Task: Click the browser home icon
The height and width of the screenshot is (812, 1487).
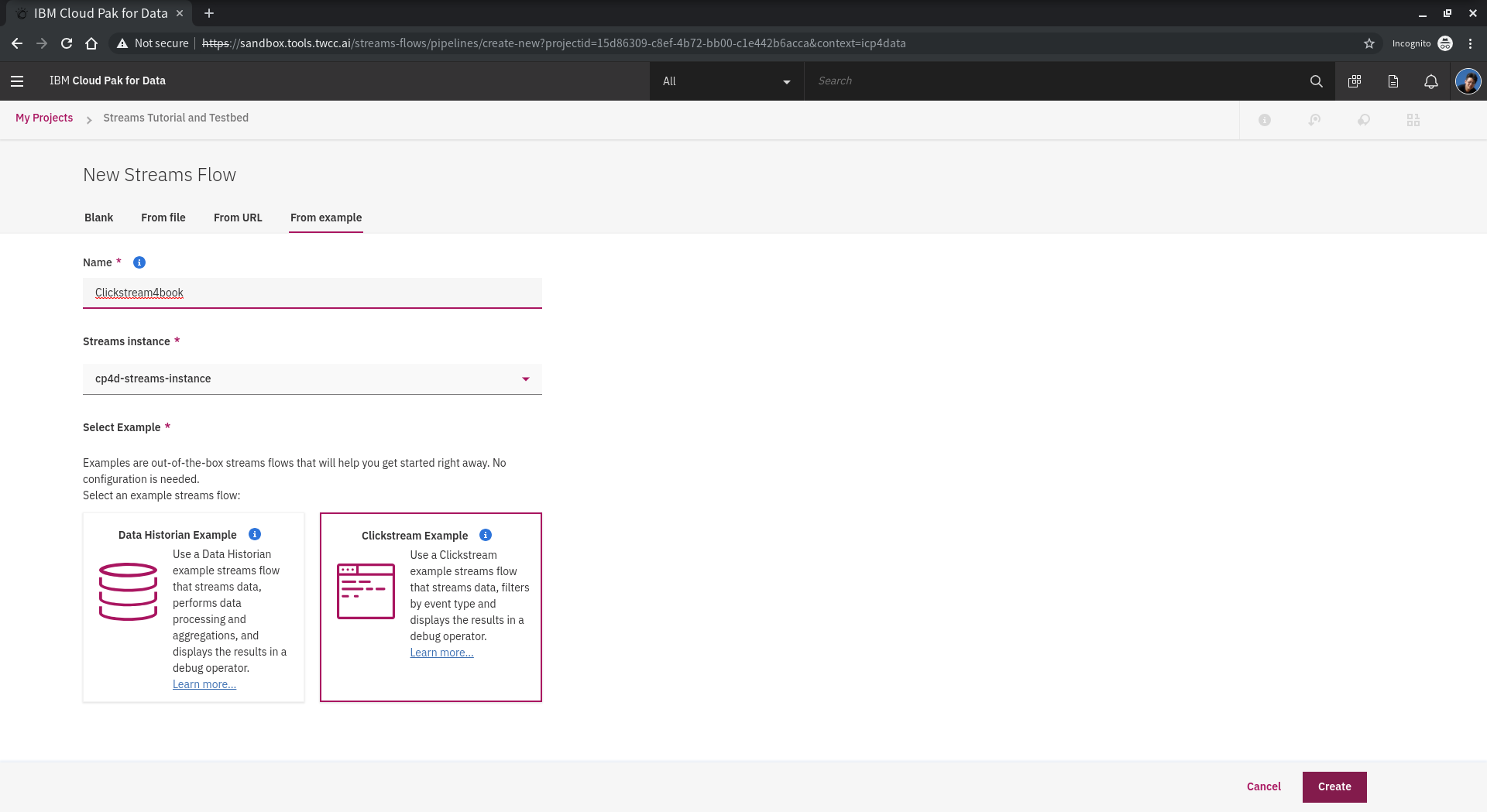Action: tap(91, 43)
